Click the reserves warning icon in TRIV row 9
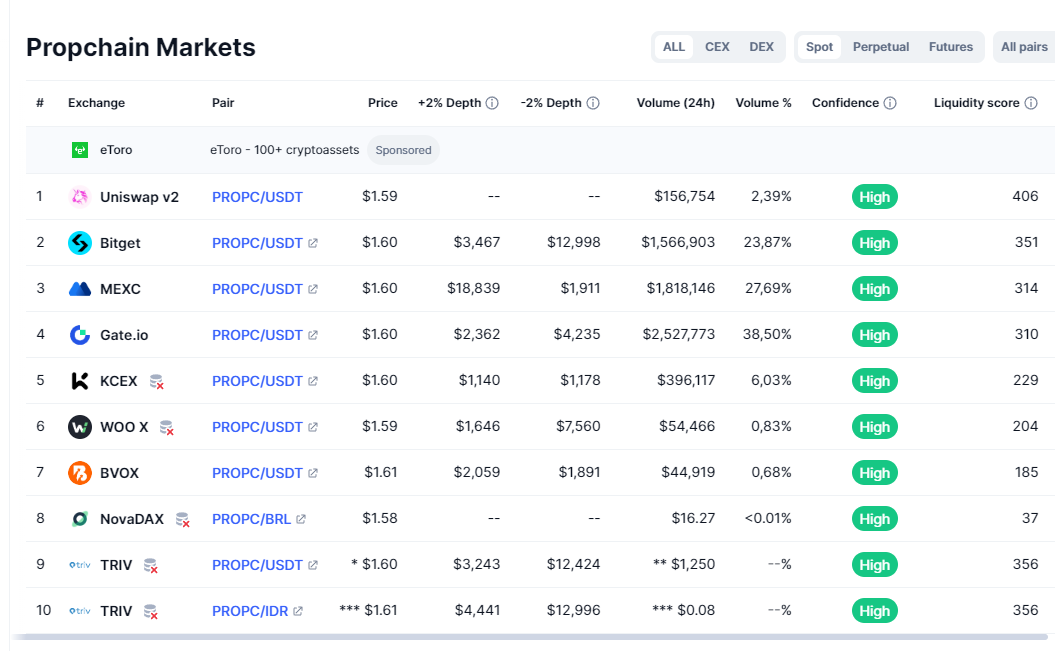The image size is (1055, 651). click(x=151, y=566)
